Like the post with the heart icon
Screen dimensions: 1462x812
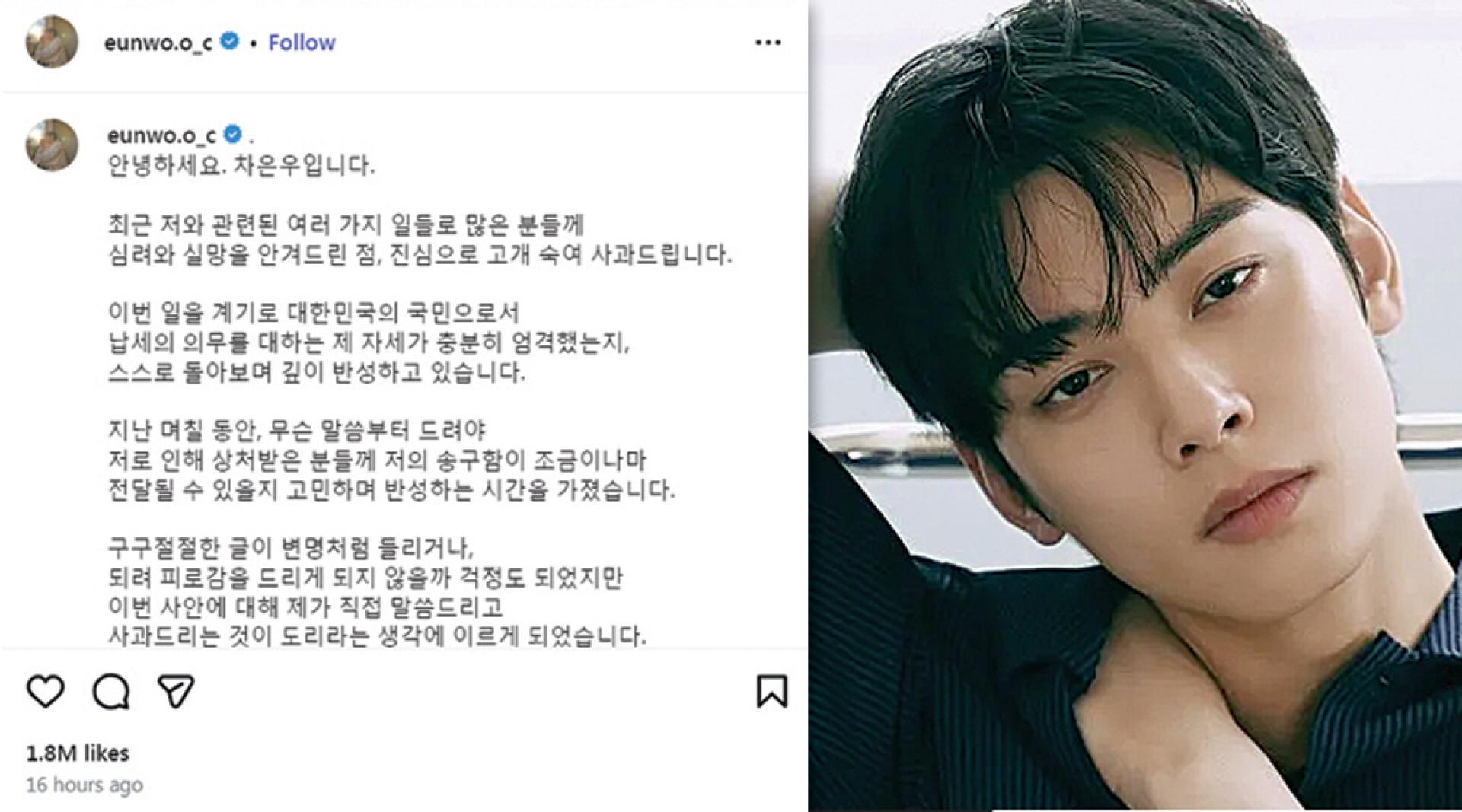46,691
